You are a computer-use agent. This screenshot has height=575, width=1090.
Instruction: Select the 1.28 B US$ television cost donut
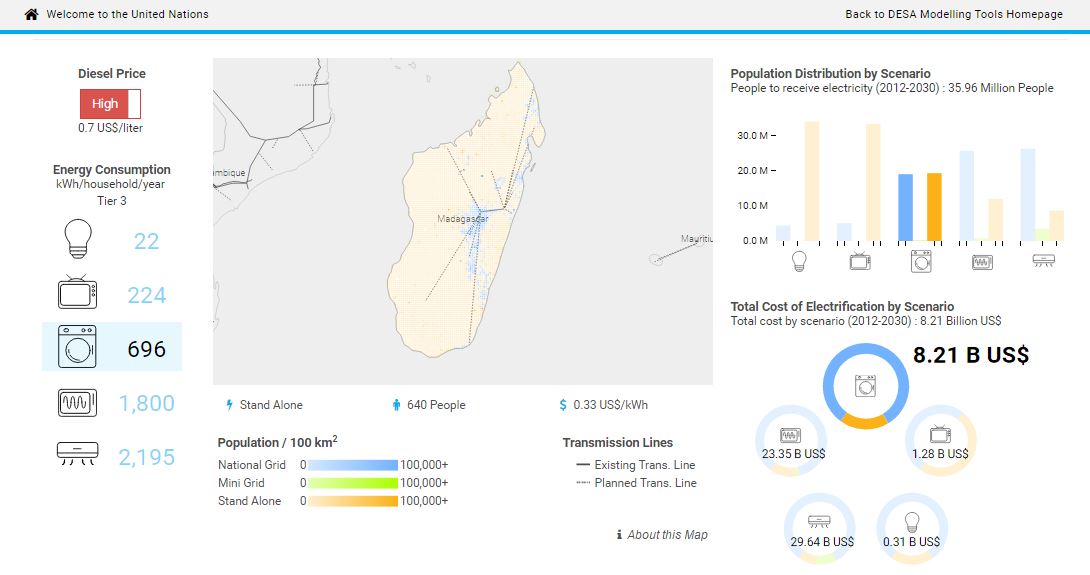[x=940, y=441]
